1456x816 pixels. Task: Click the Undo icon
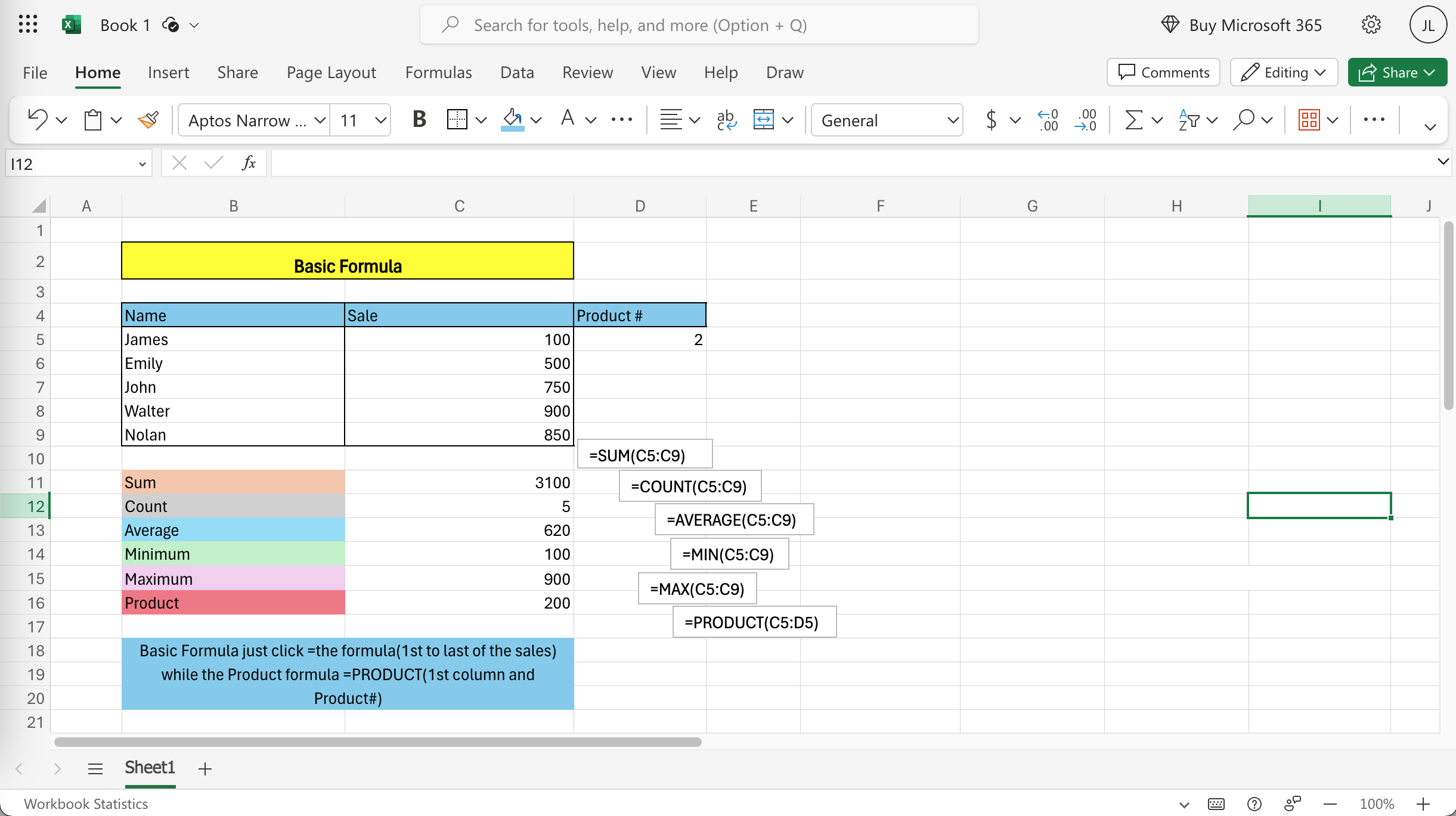38,120
